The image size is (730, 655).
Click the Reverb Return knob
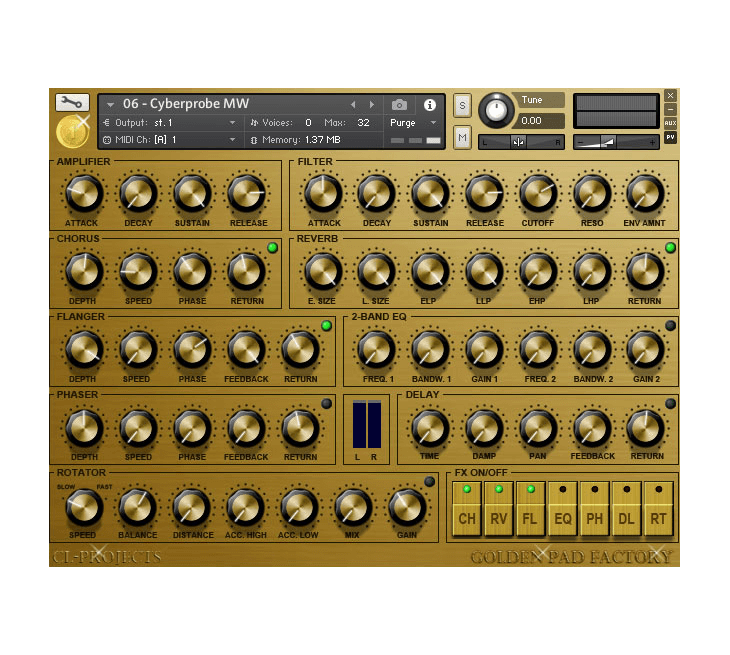645,271
